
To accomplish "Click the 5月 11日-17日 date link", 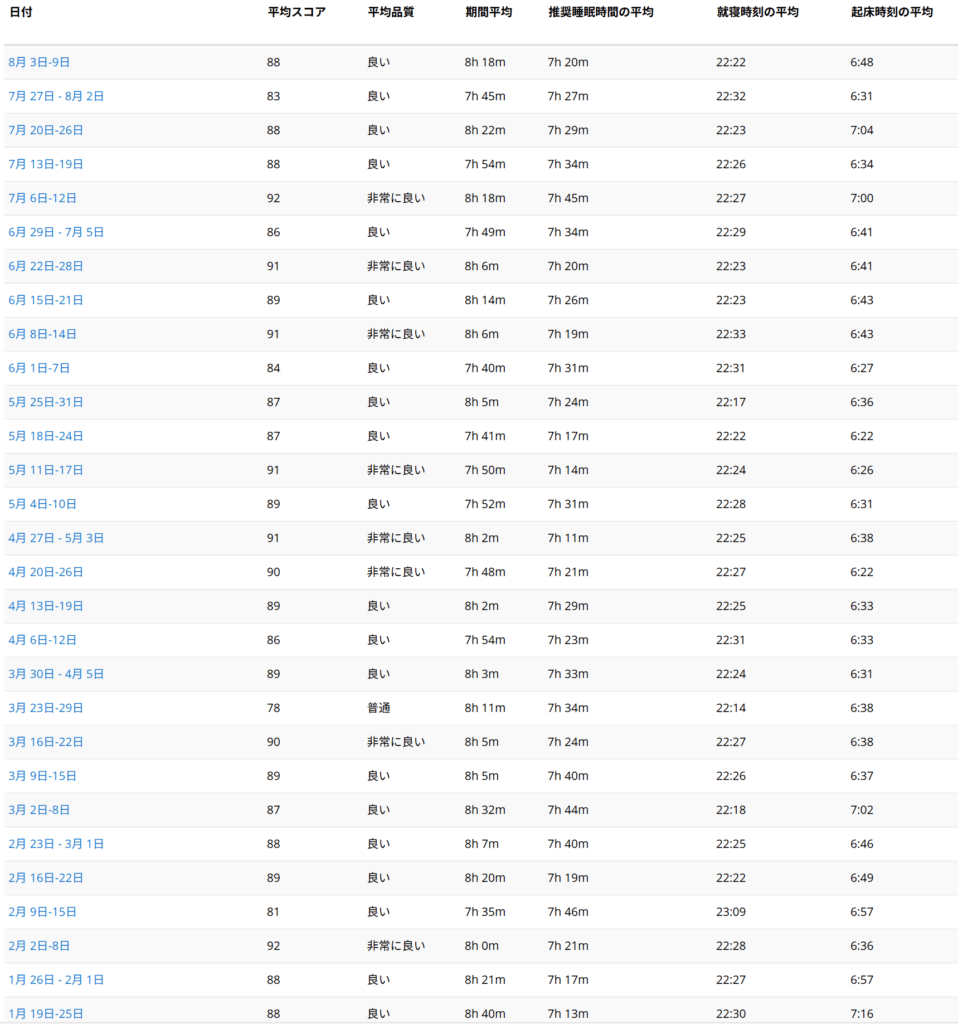I will [x=46, y=470].
